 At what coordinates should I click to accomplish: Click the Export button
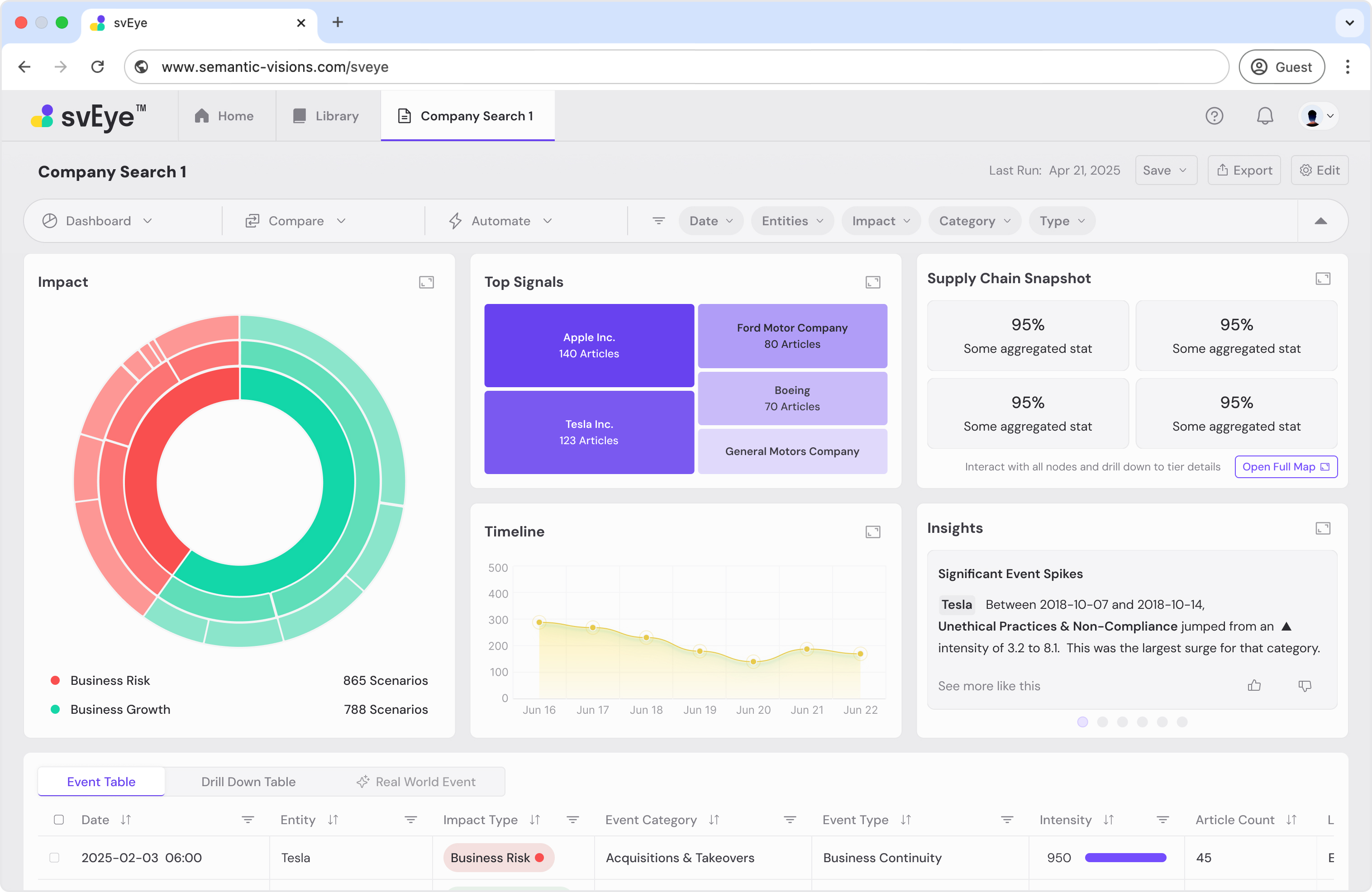click(x=1244, y=170)
